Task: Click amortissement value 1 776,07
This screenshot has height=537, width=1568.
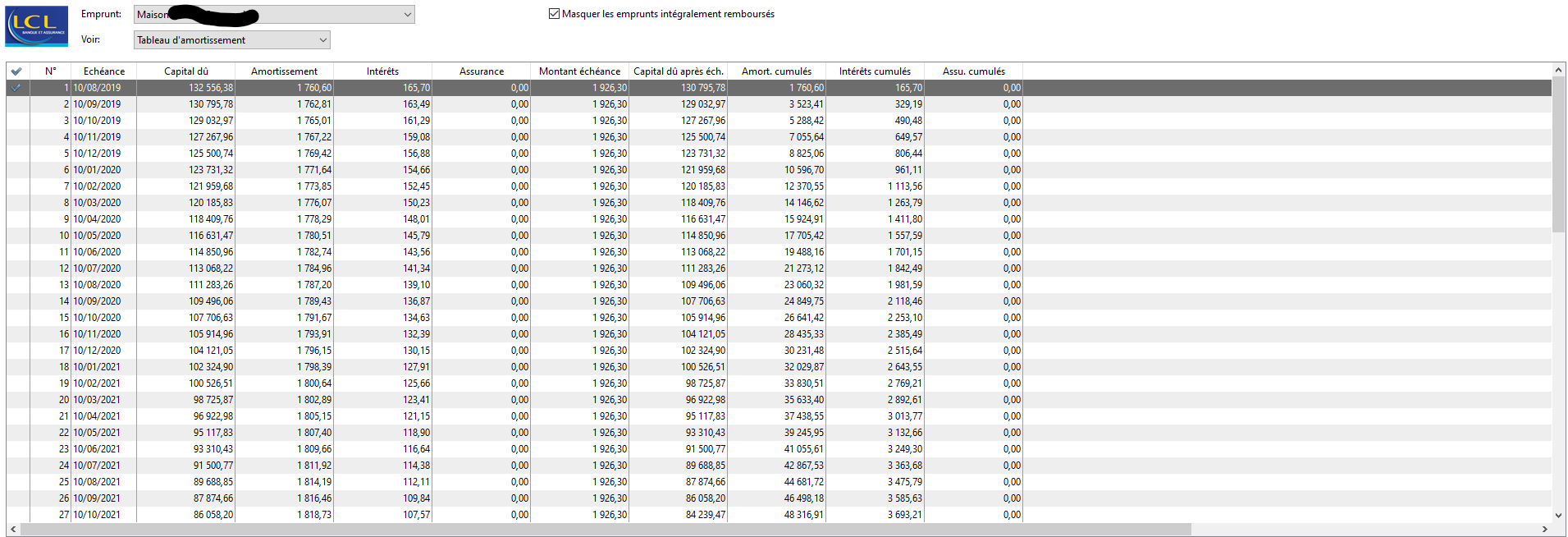Action: (314, 203)
